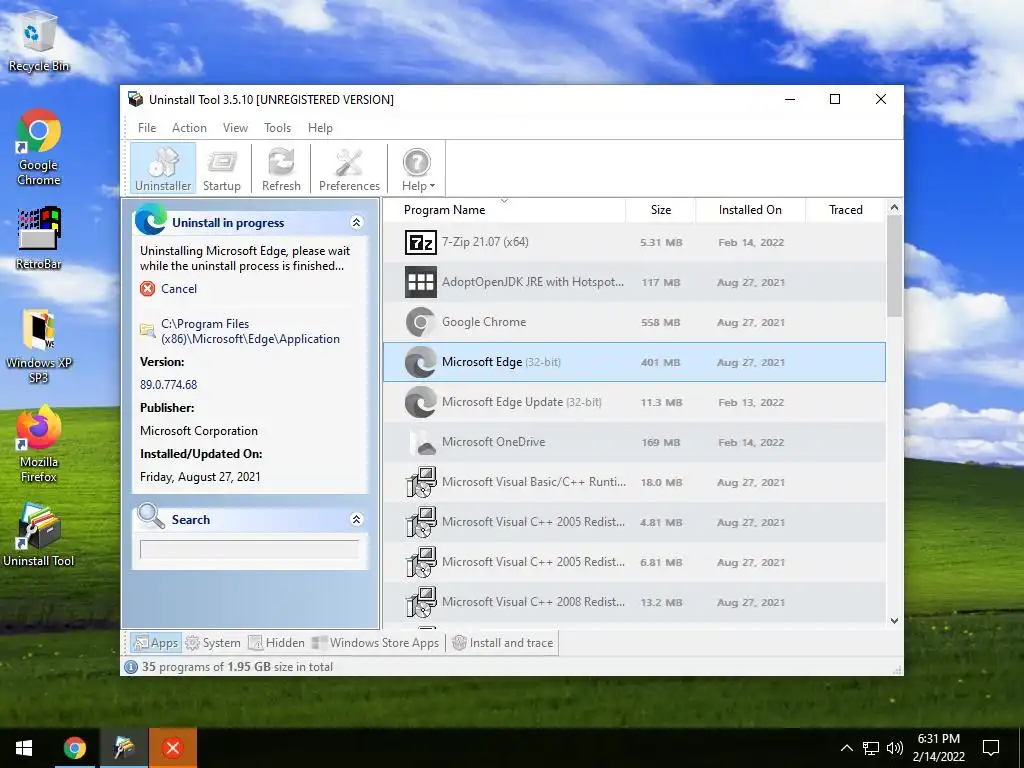Collapse the Search panel
Screen dimensions: 1024x768
357,519
